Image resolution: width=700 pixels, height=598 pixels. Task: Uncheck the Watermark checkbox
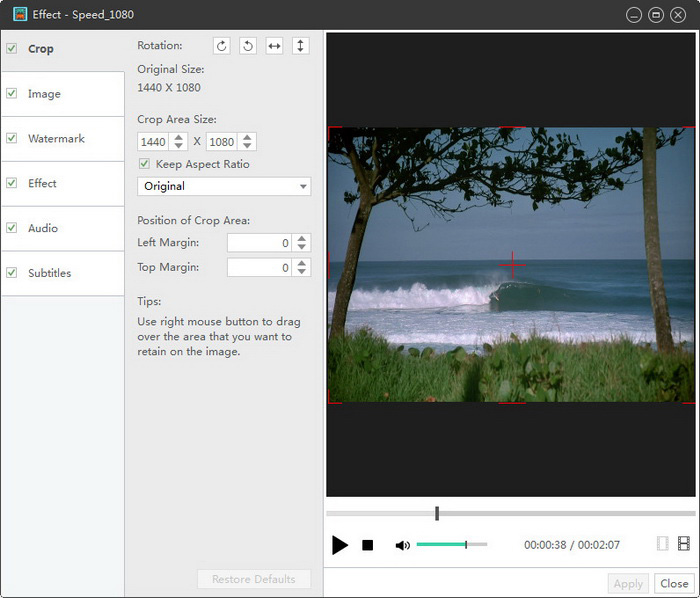(12, 138)
